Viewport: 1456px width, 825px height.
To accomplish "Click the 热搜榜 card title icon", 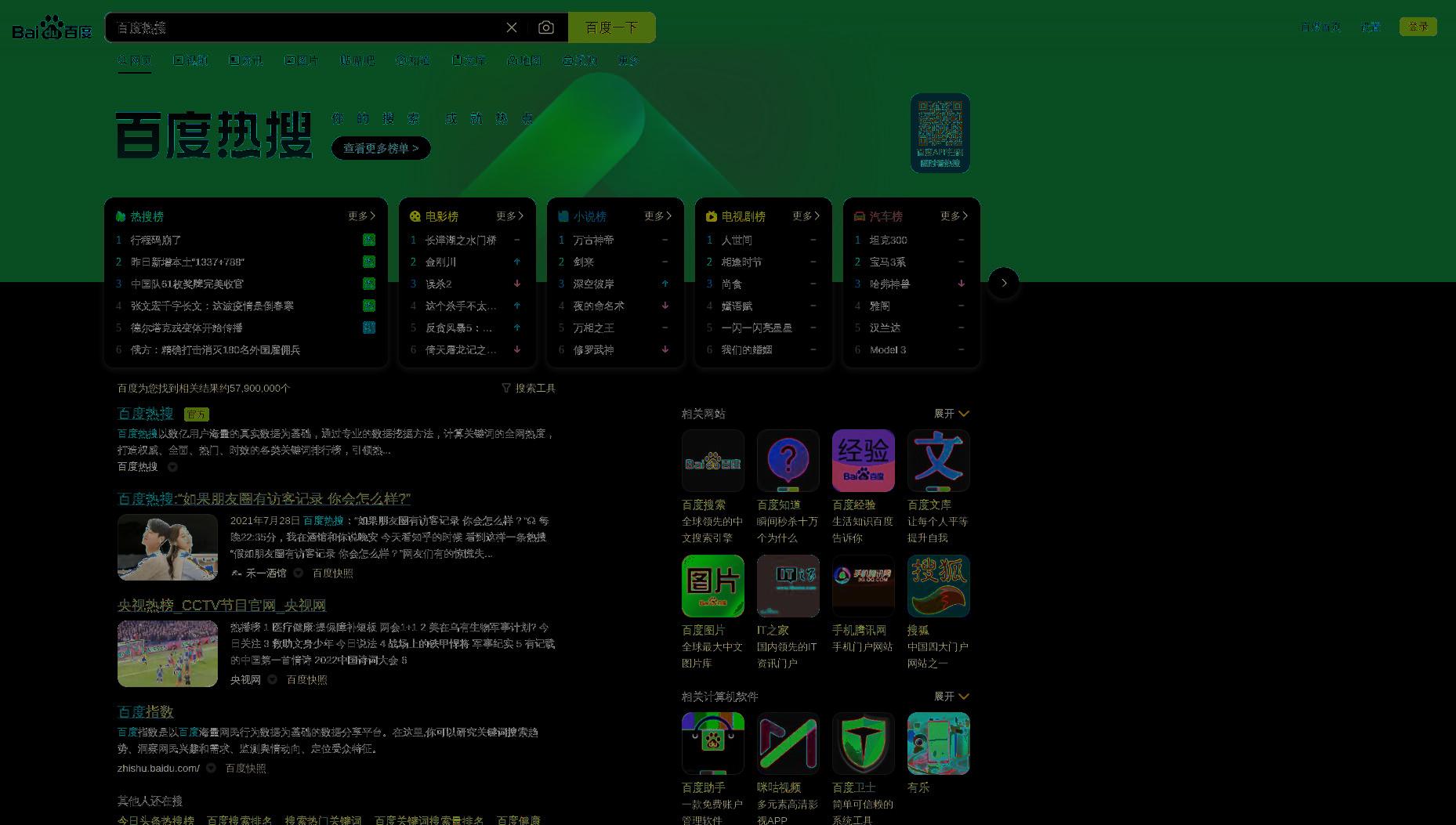I will pyautogui.click(x=121, y=216).
